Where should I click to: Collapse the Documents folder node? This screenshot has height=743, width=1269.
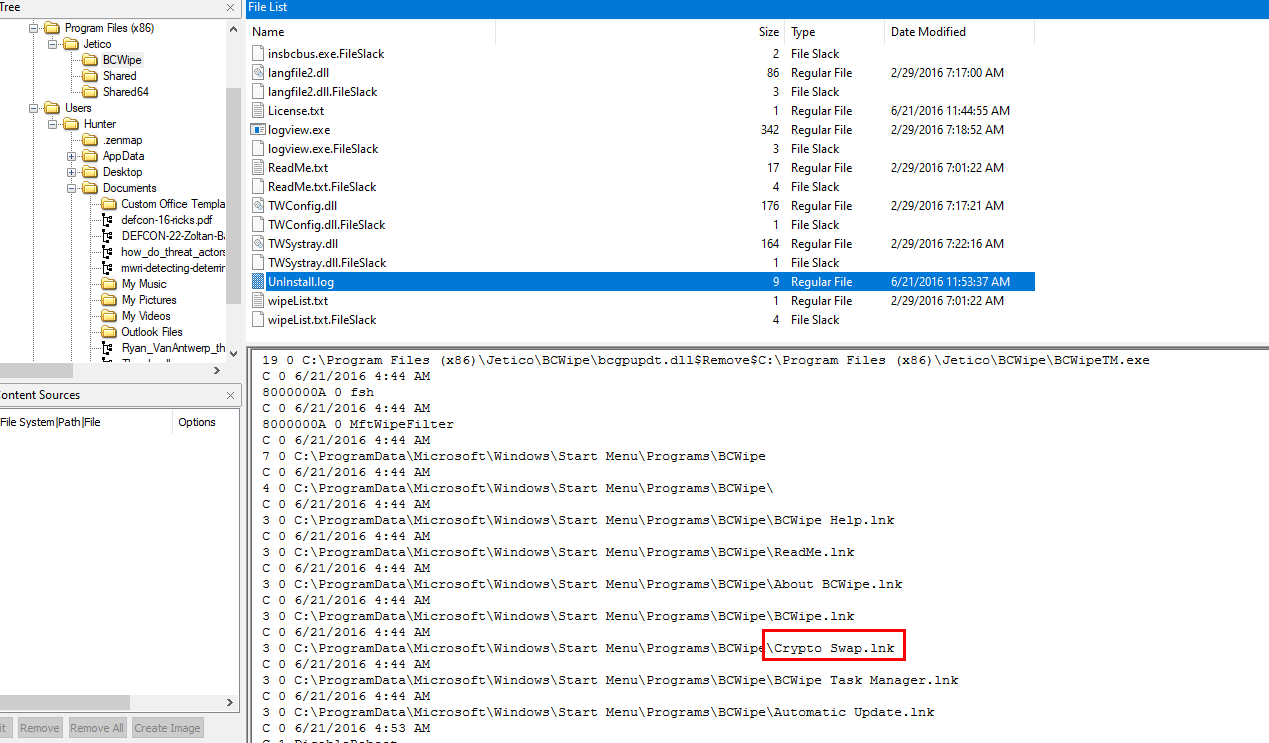(72, 188)
